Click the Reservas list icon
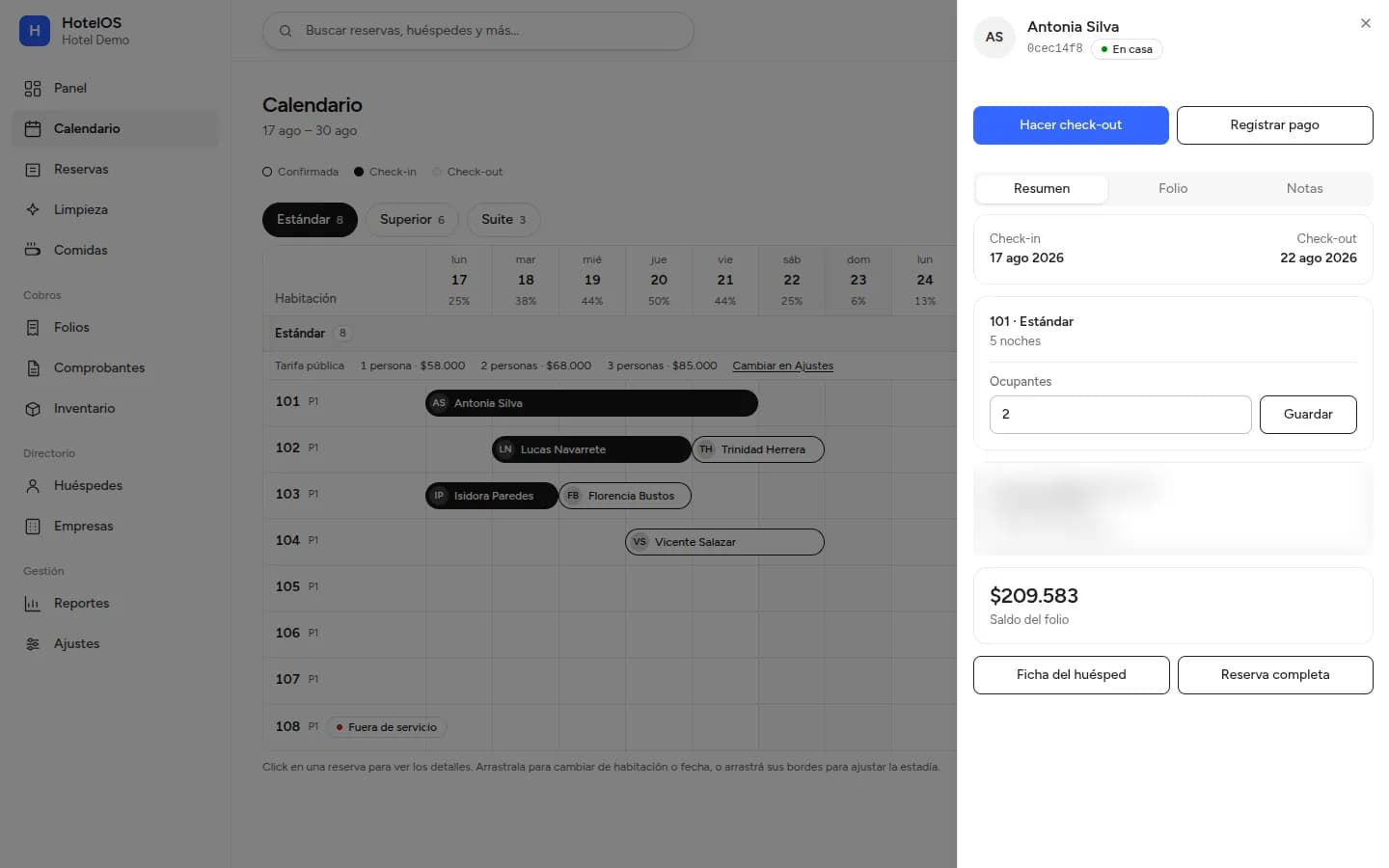 coord(33,170)
